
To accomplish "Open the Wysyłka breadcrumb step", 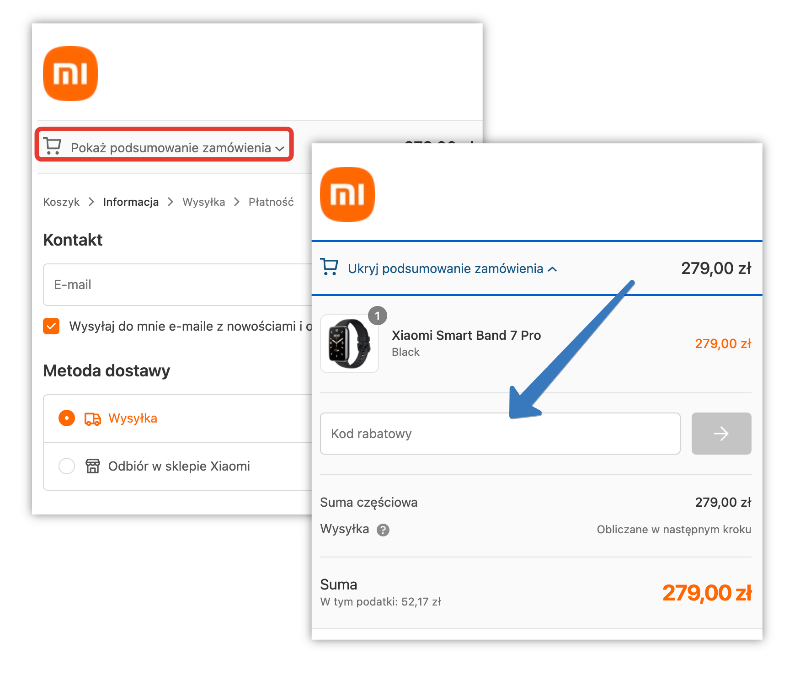I will tap(203, 202).
